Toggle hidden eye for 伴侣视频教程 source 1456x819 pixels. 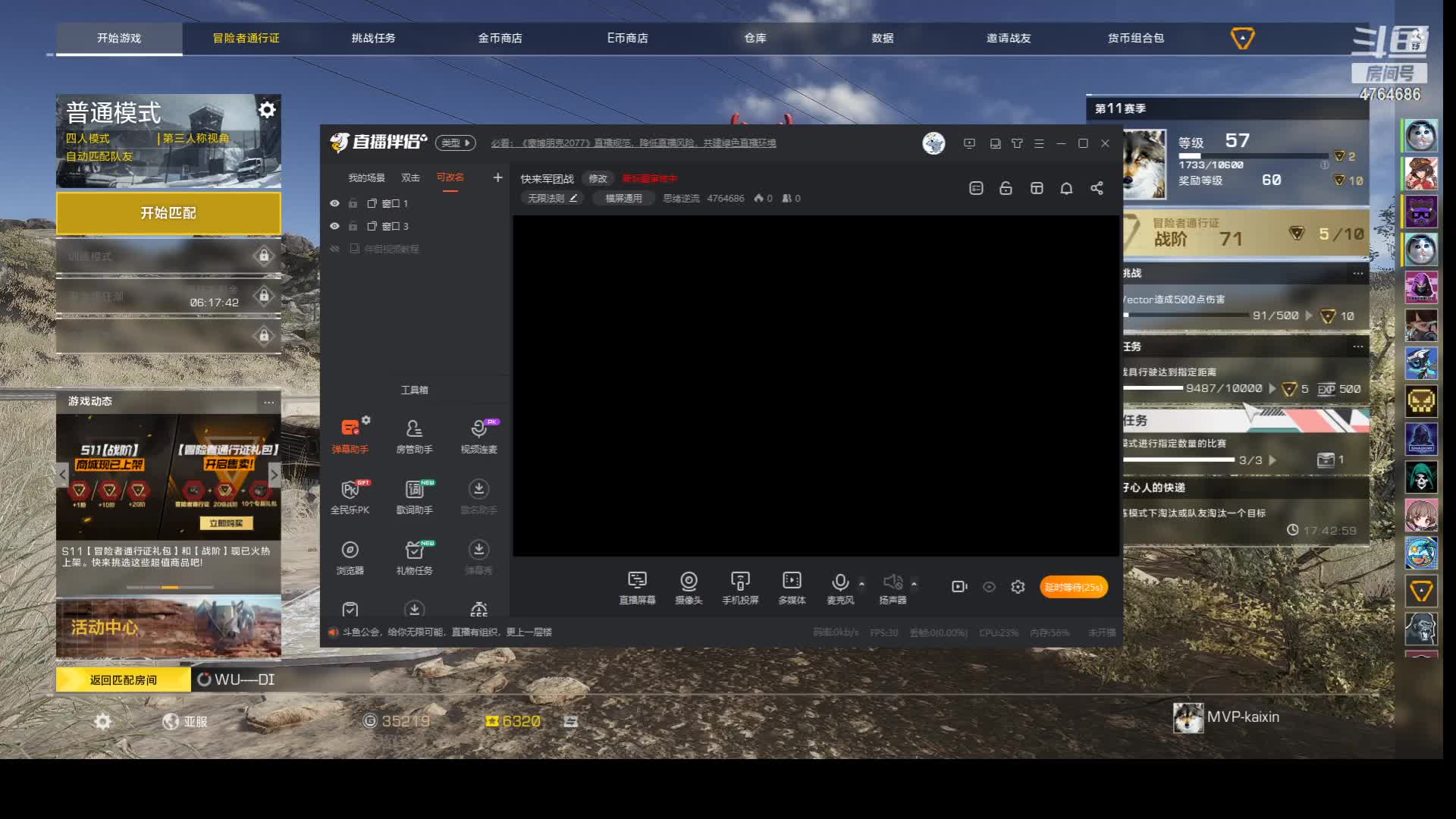334,249
